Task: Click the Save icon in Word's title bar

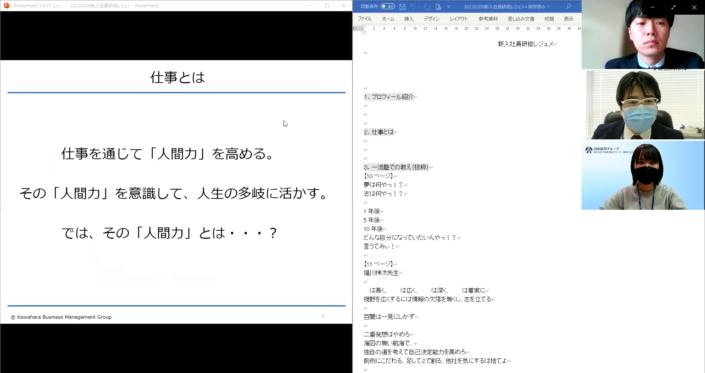Action: pos(402,6)
